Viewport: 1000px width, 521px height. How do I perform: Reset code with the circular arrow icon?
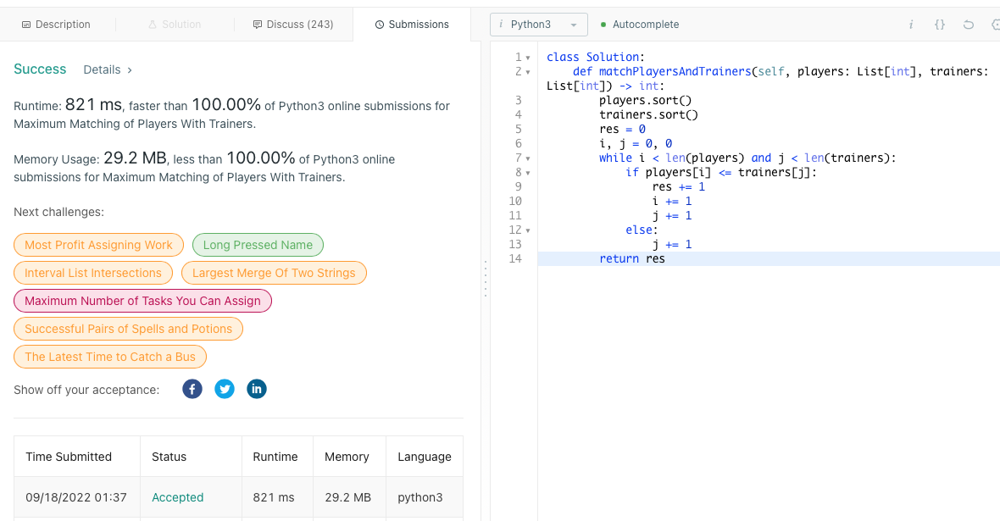pyautogui.click(x=968, y=24)
